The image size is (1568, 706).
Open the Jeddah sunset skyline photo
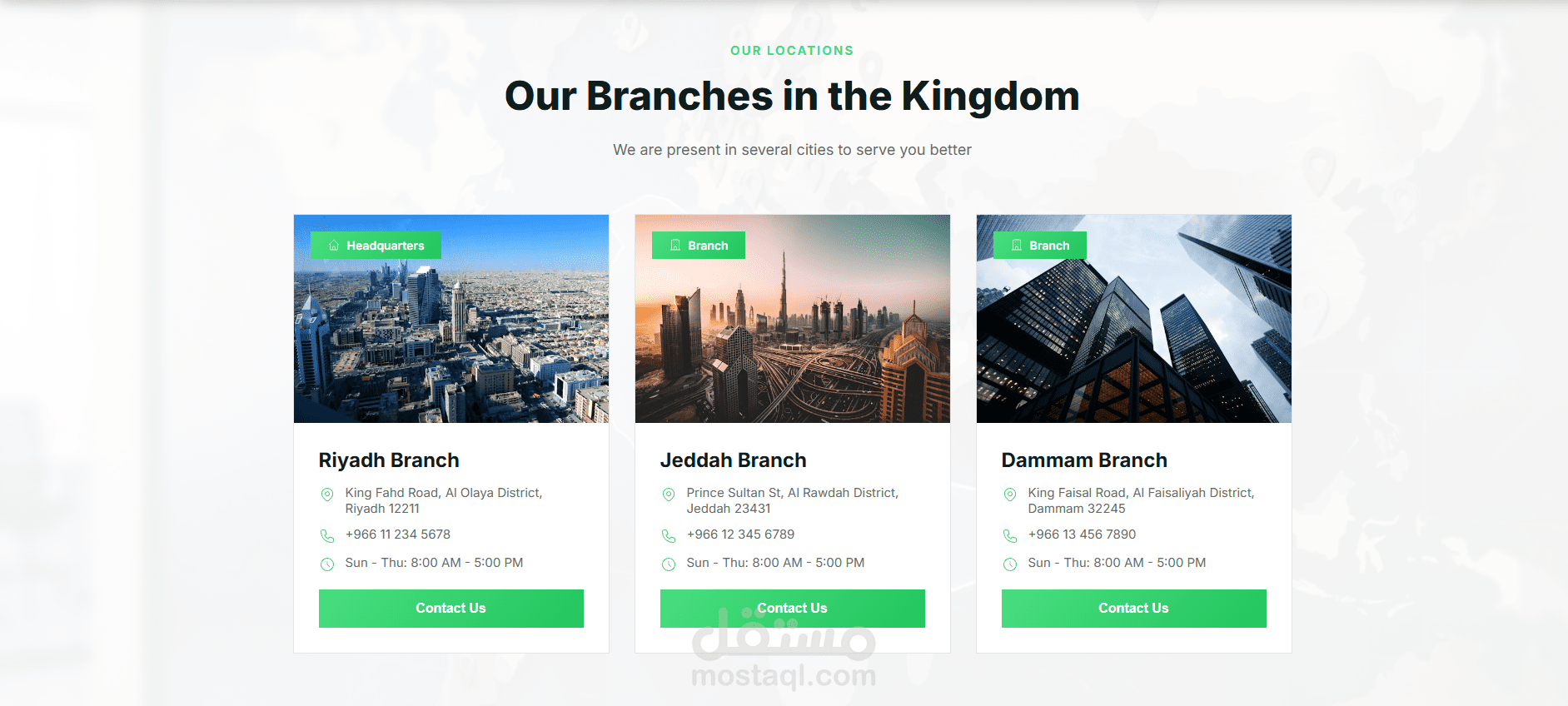[793, 319]
